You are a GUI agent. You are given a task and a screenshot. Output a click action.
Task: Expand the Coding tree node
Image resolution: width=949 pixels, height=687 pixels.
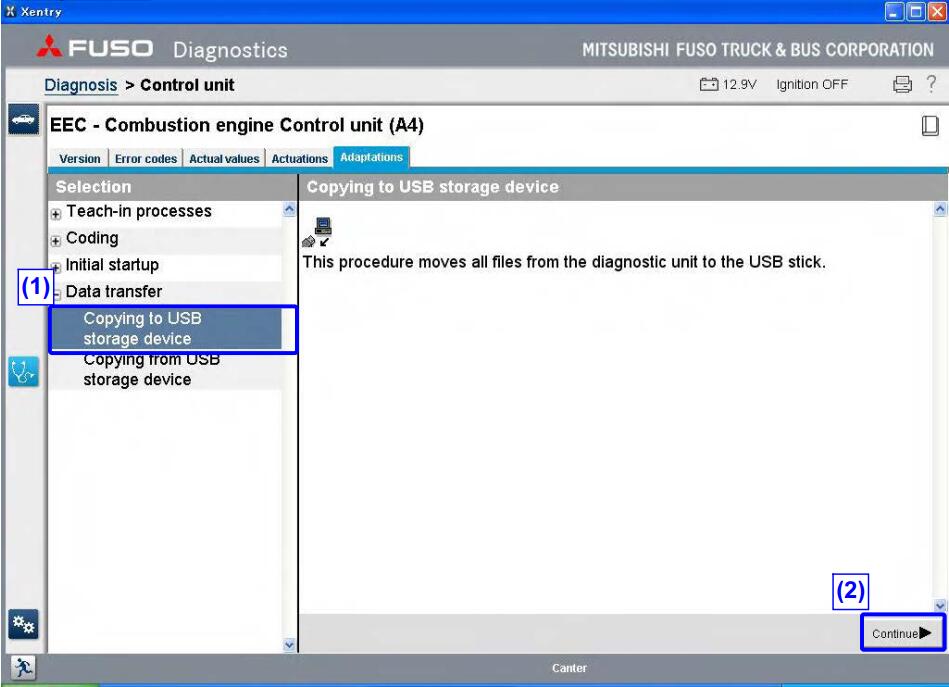56,241
